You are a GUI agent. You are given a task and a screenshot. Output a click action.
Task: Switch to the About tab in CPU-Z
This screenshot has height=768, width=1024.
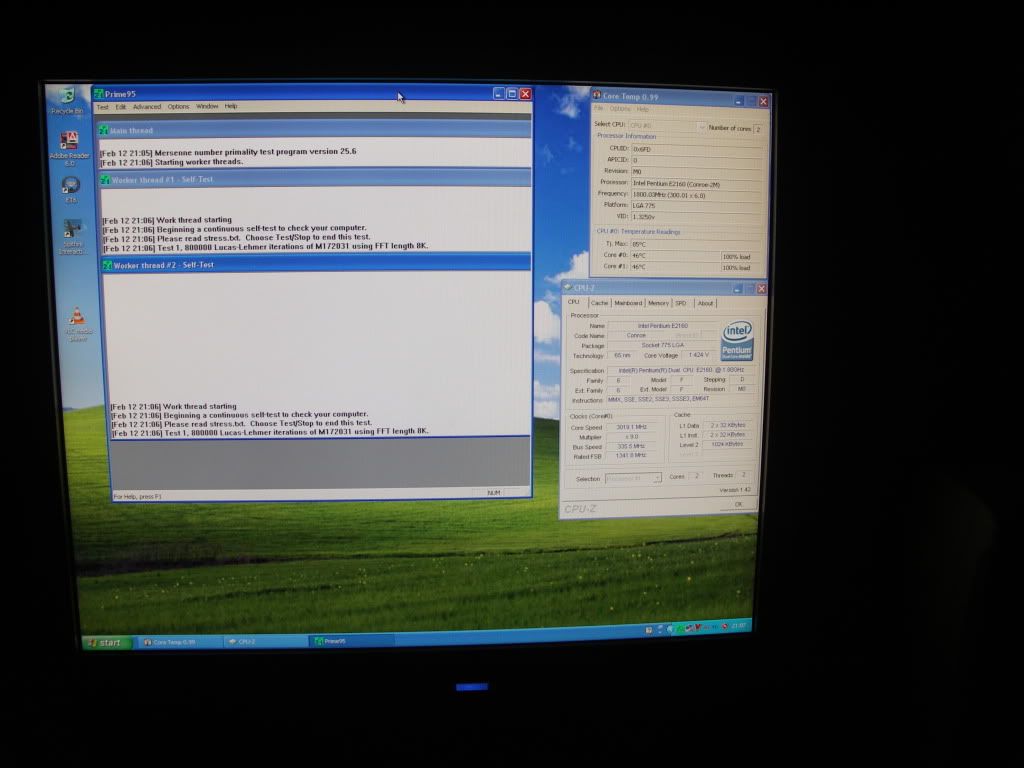[x=705, y=303]
